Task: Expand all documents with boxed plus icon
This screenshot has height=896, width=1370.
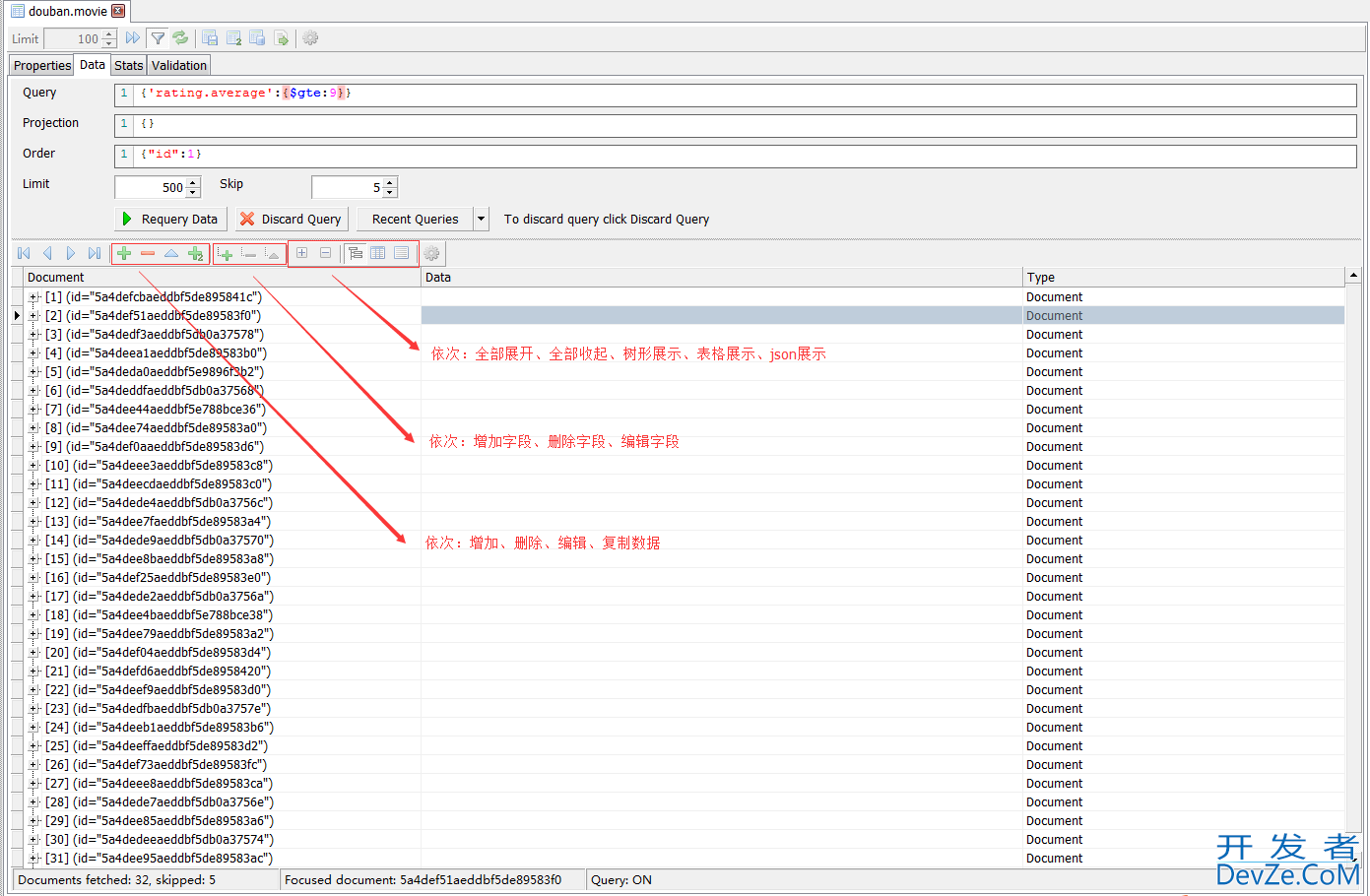Action: [301, 253]
